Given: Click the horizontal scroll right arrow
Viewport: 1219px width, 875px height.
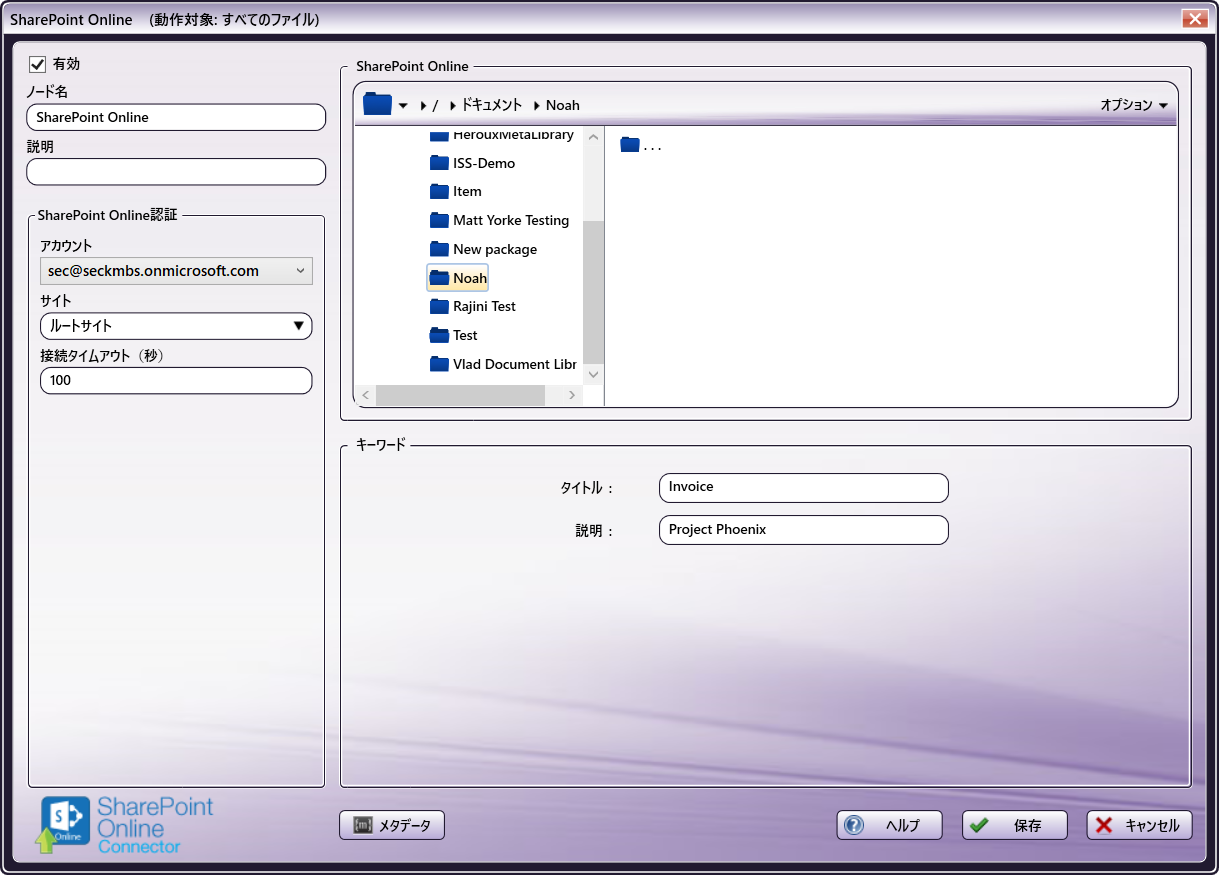Looking at the screenshot, I should click(x=573, y=395).
